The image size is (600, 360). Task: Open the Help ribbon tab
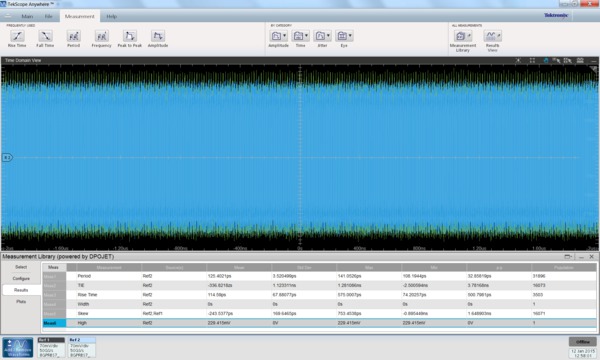point(111,16)
